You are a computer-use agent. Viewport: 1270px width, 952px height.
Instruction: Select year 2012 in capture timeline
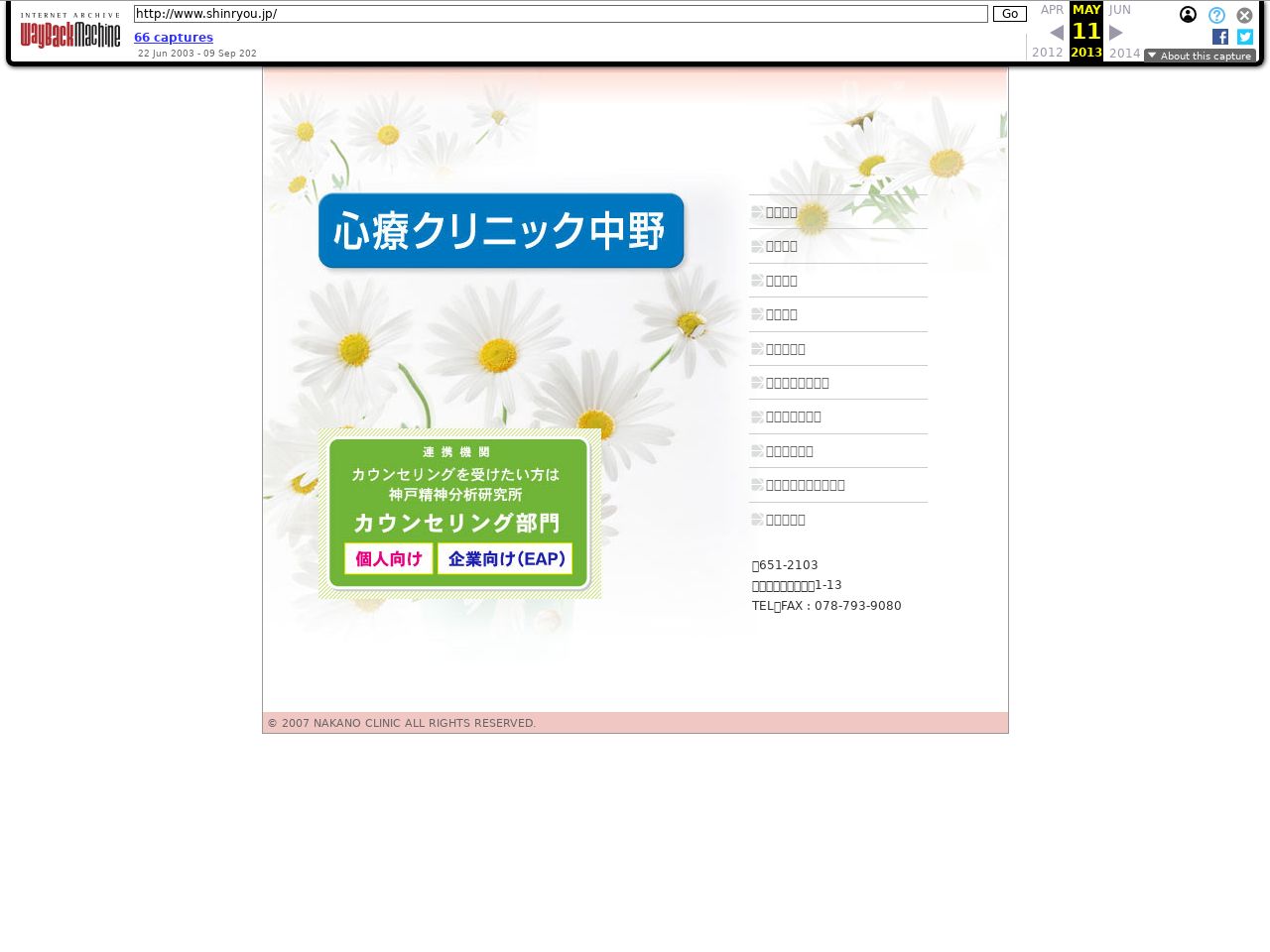(1047, 53)
